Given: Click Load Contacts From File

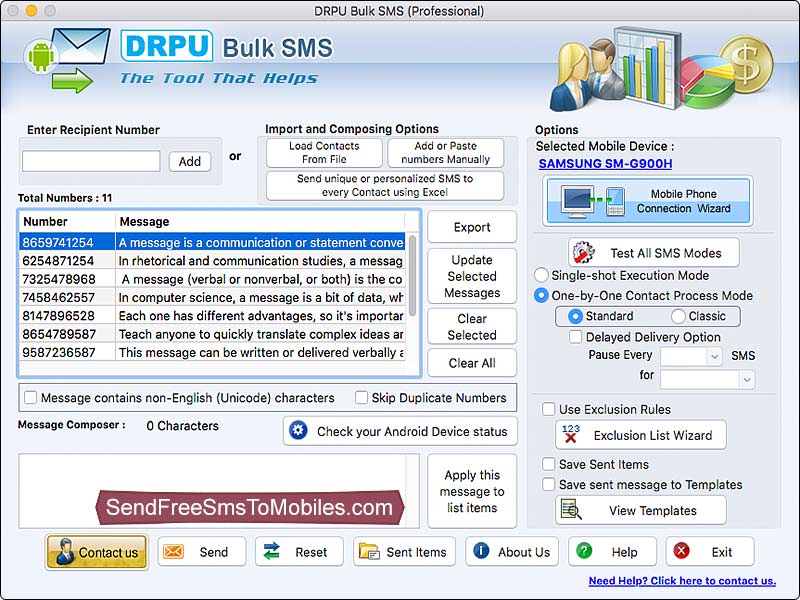Looking at the screenshot, I should 323,152.
